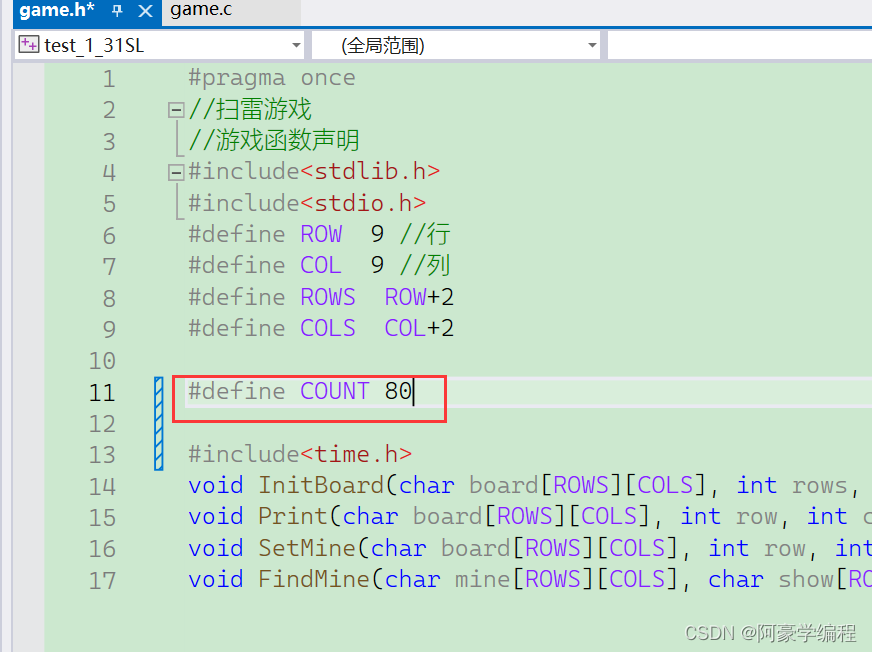872x652 pixels.
Task: Click the macro name ROW on line 6
Action: tap(321, 234)
